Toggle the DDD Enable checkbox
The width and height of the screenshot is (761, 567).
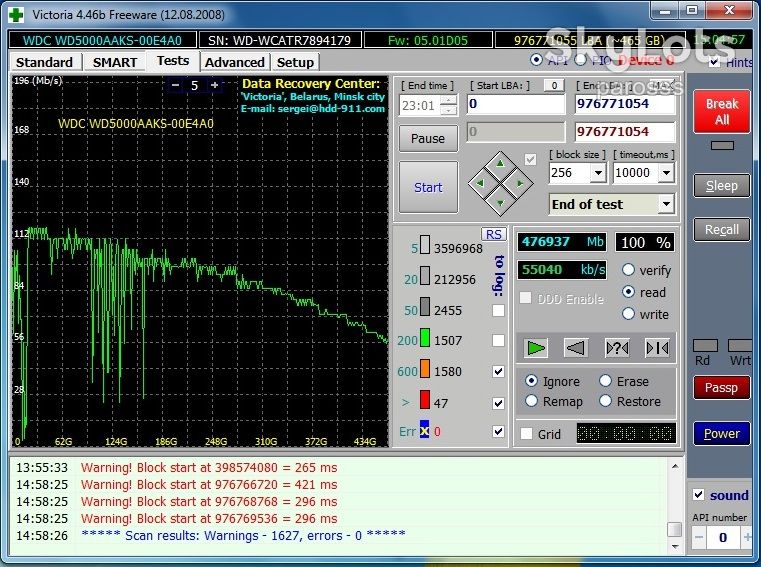pyautogui.click(x=525, y=298)
